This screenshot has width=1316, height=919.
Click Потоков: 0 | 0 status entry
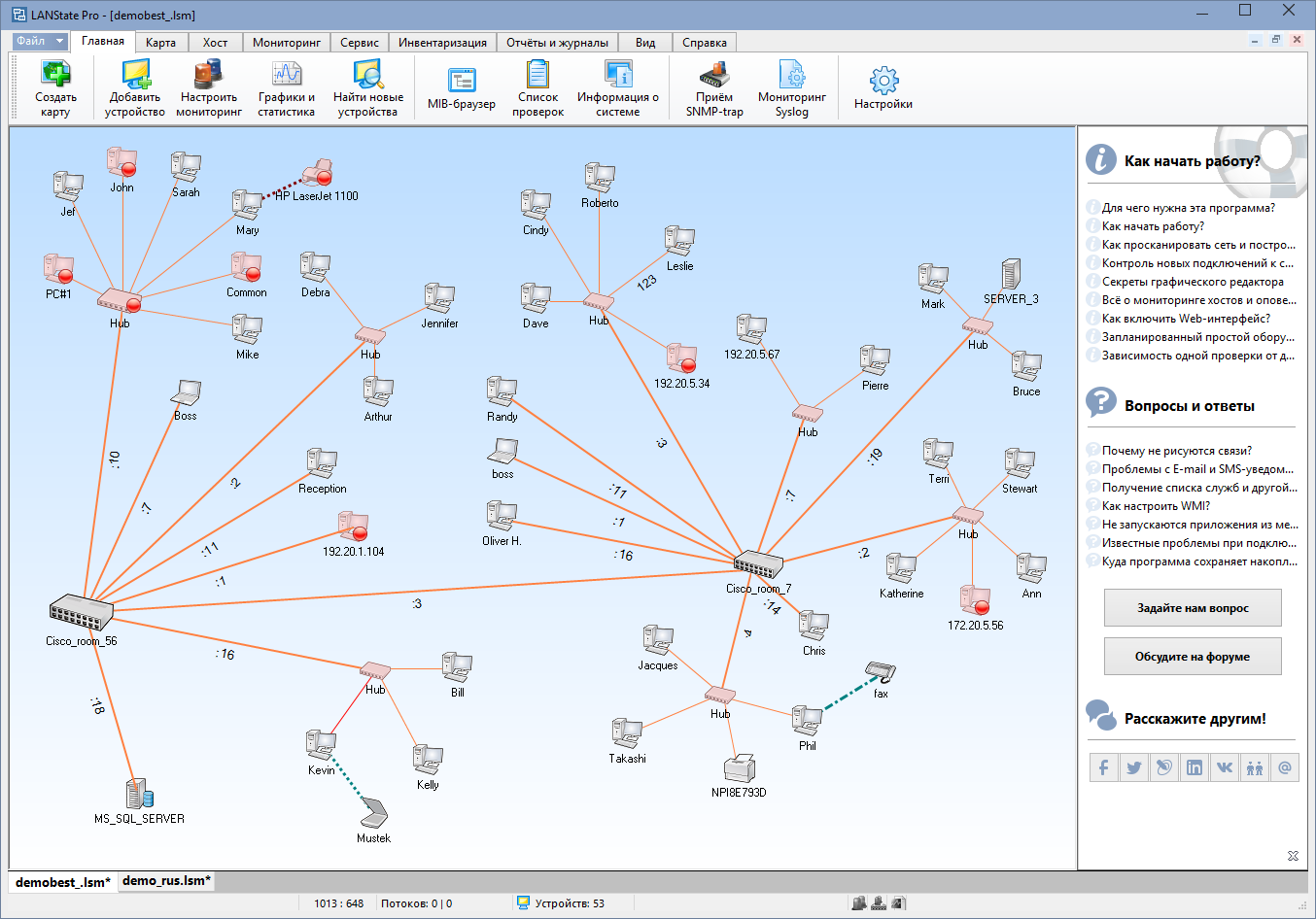[x=416, y=903]
